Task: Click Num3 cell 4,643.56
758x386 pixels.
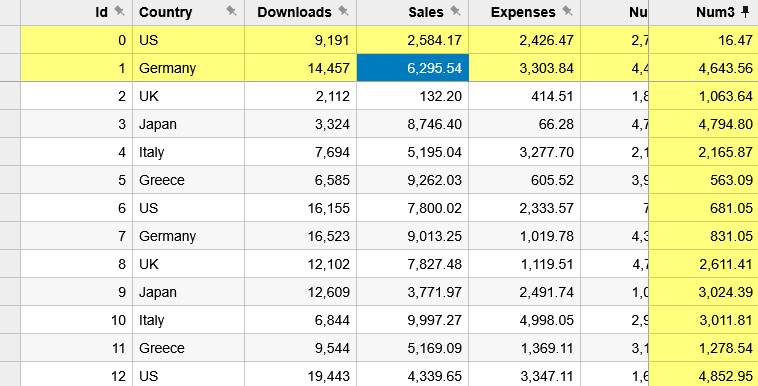Action: pos(703,68)
